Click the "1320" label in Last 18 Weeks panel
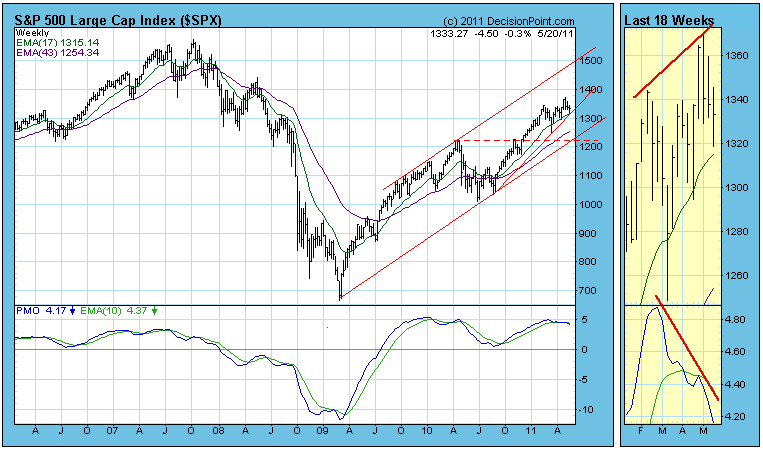This screenshot has height=452, width=763. point(736,144)
